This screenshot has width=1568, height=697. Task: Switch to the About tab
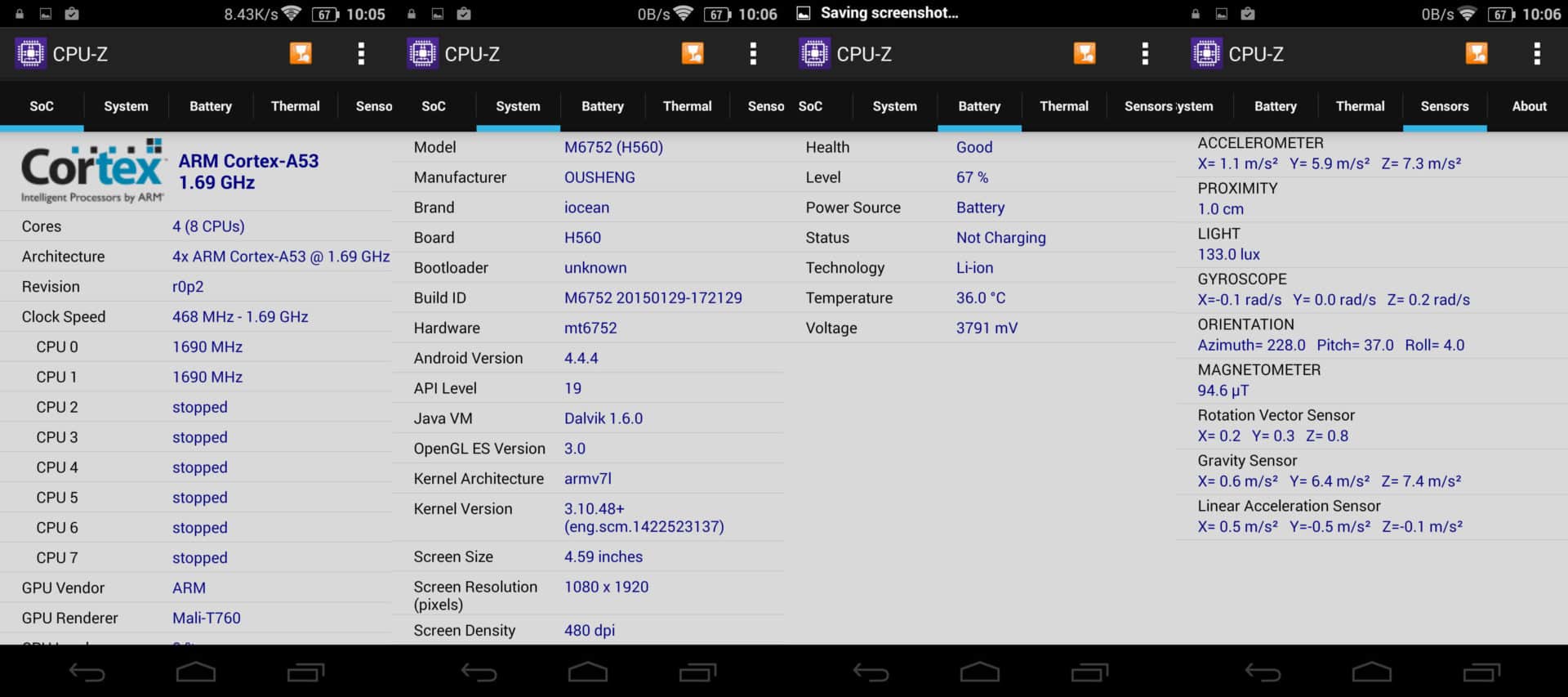click(1529, 106)
